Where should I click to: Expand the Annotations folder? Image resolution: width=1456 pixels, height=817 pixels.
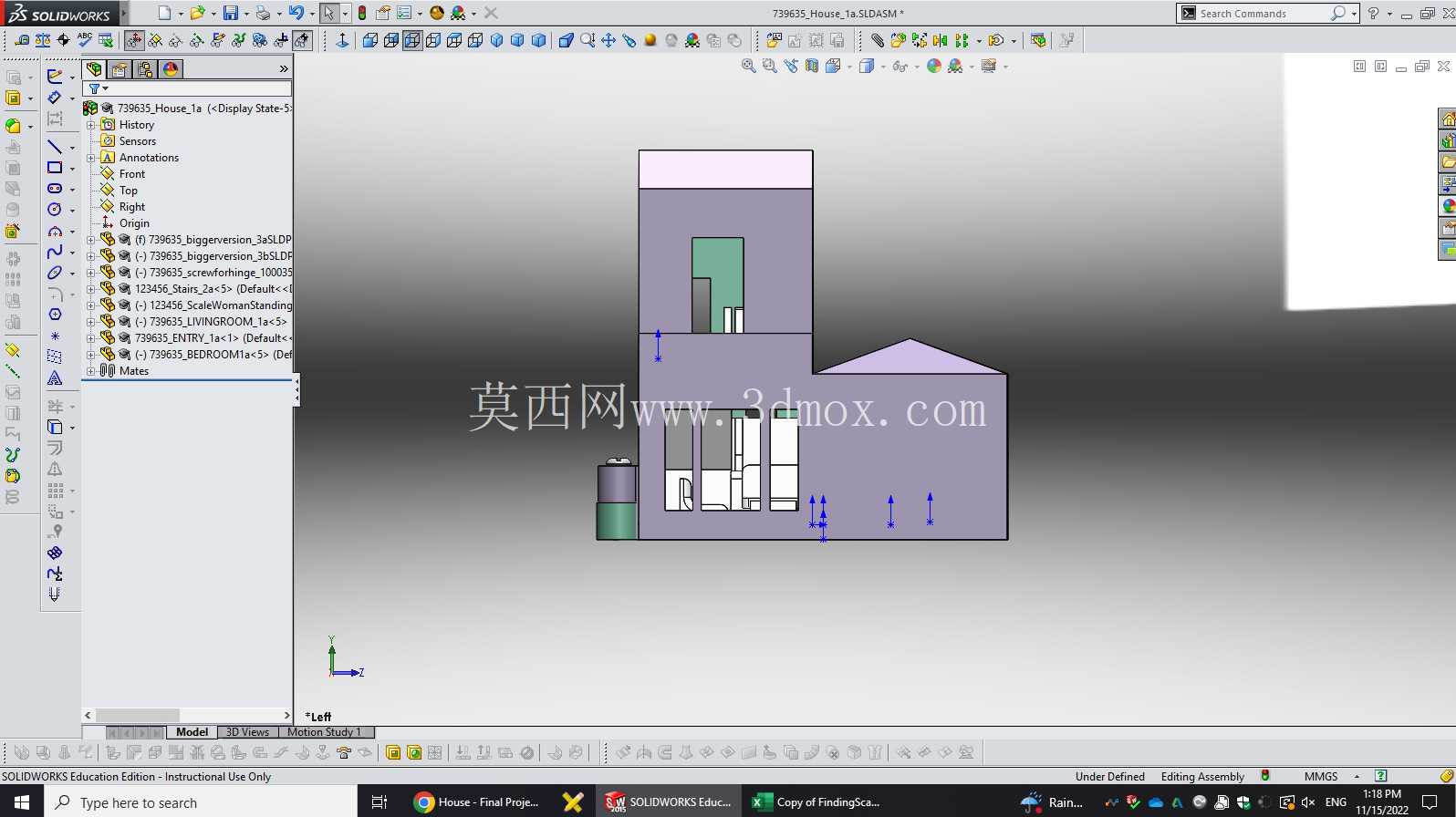point(91,158)
